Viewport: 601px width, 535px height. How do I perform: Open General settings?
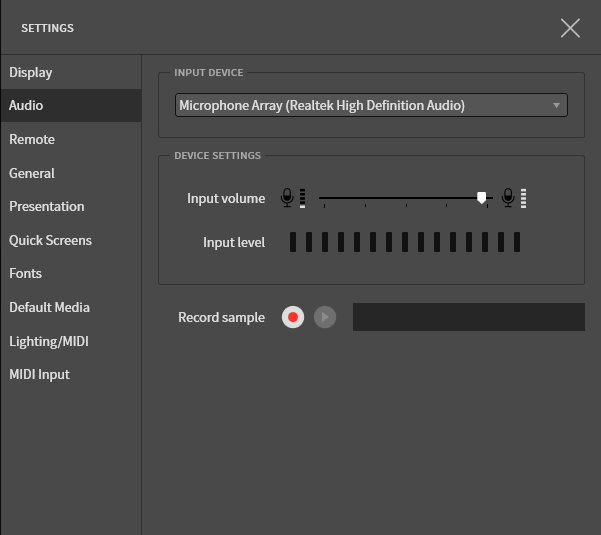click(x=71, y=173)
